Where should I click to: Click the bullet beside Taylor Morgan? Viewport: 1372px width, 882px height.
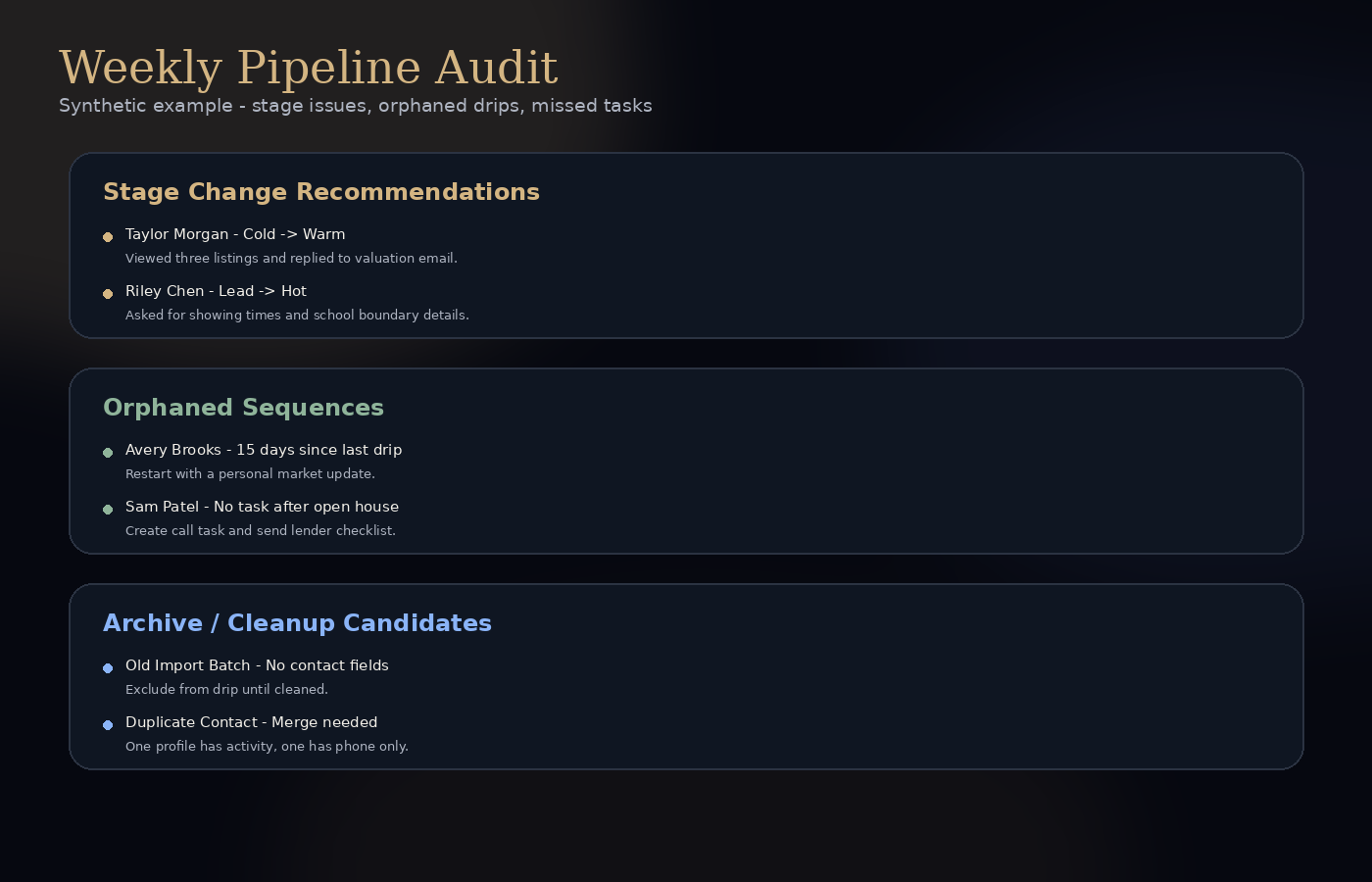[108, 237]
